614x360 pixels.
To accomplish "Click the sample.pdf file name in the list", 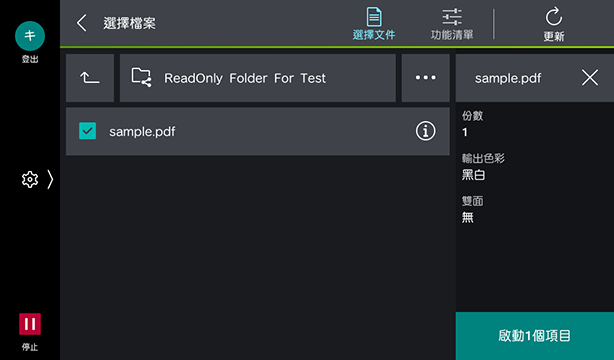I will tap(142, 132).
